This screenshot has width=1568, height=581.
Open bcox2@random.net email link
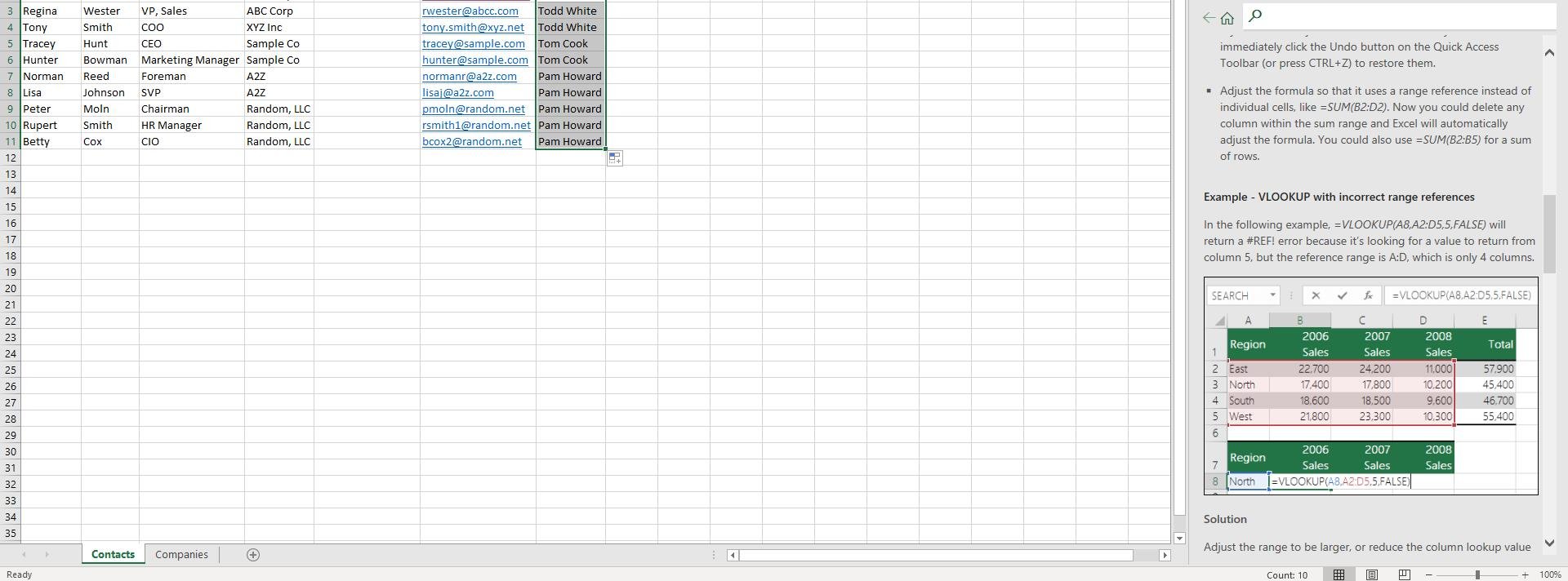[x=472, y=141]
